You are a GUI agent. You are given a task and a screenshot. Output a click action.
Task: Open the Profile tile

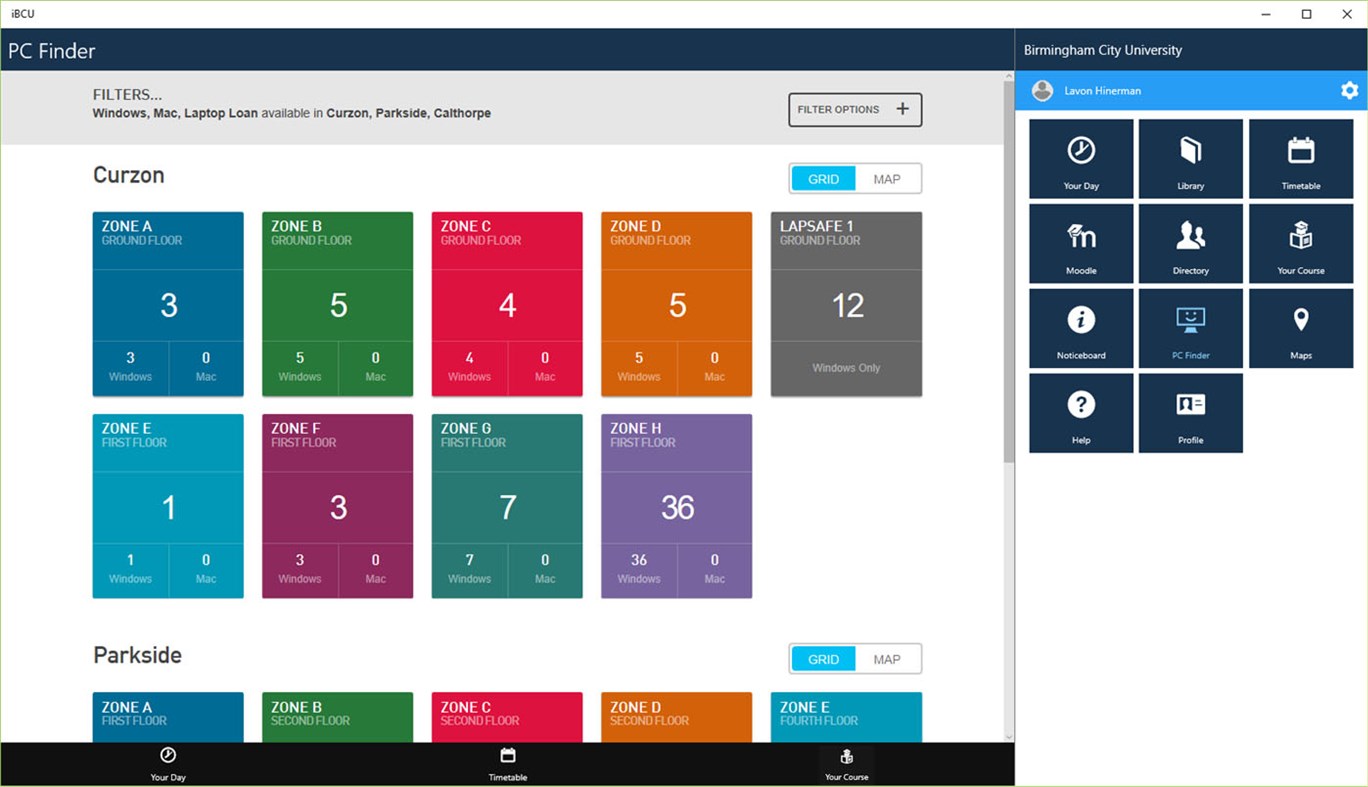pos(1190,412)
